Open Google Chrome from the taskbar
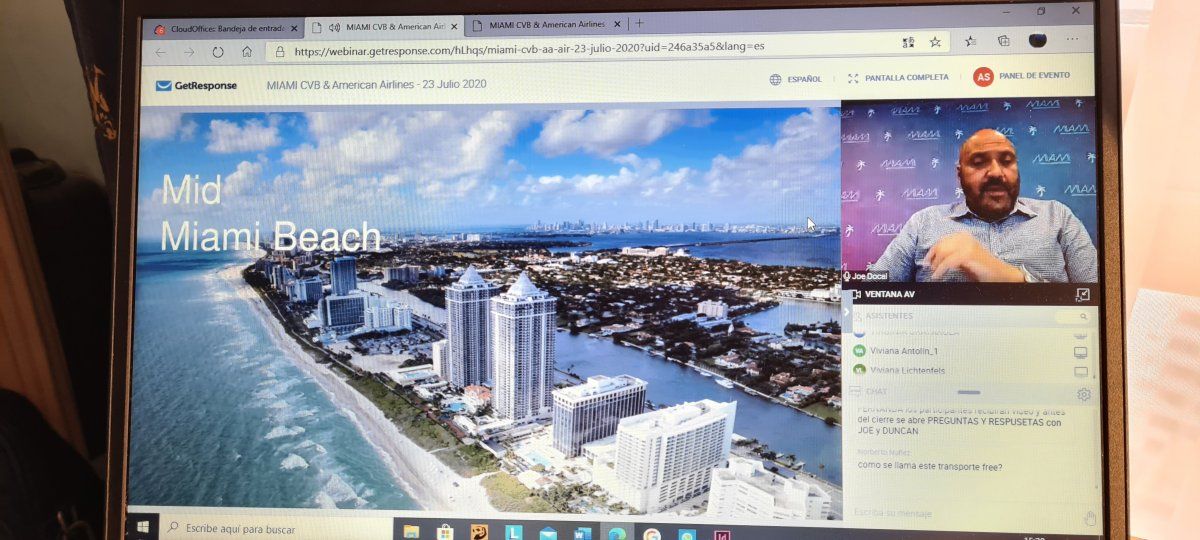This screenshot has width=1200, height=540. click(651, 534)
